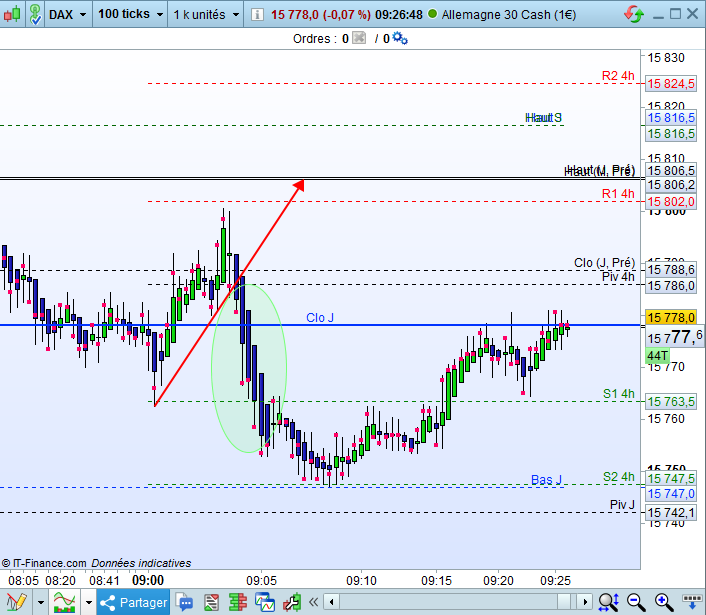Click the zoom out magnifier
The height and width of the screenshot is (615, 706).
(636, 602)
